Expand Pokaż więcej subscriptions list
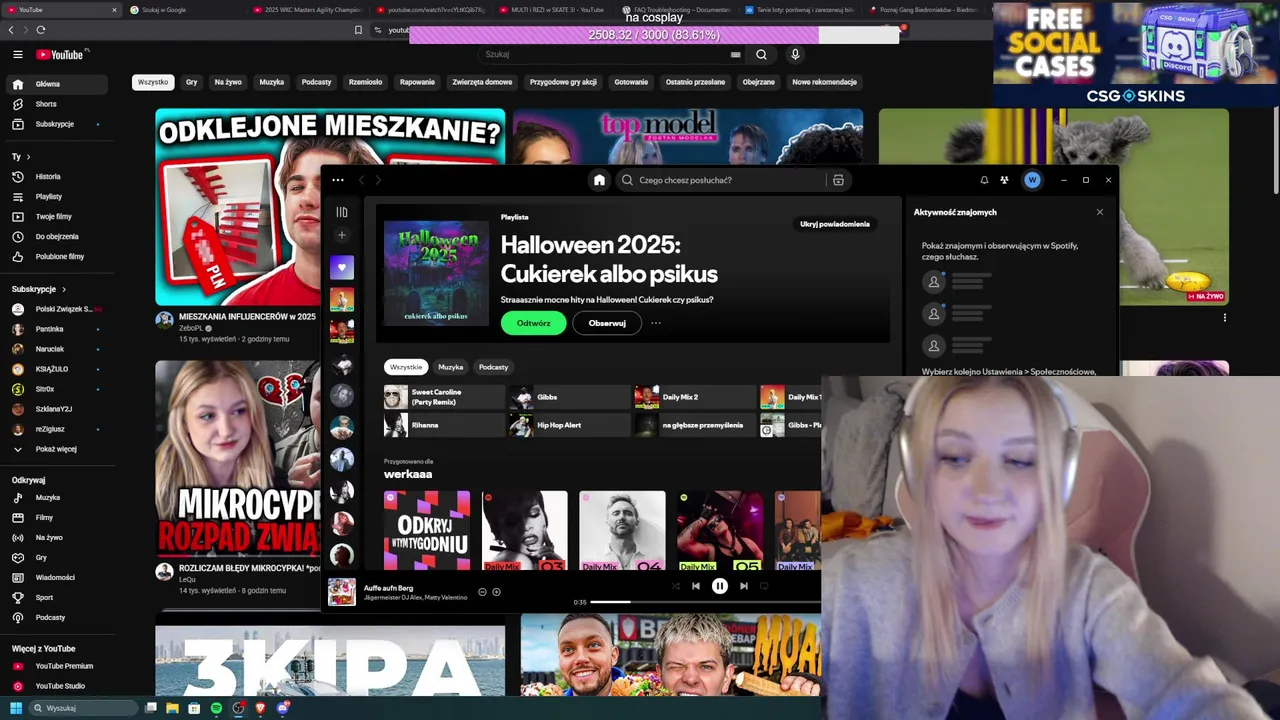 tap(56, 449)
